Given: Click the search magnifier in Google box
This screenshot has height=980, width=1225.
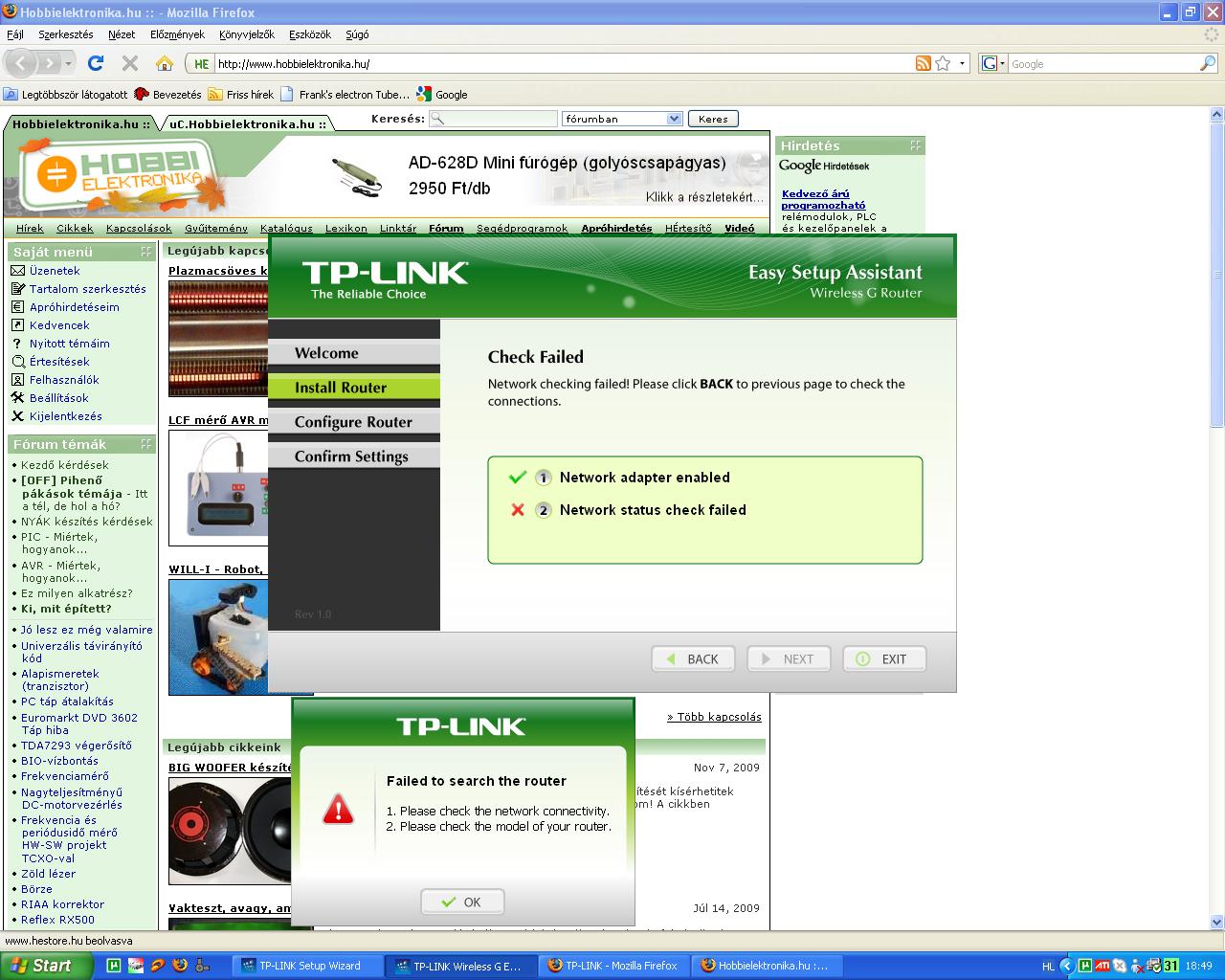Looking at the screenshot, I should tap(1208, 63).
